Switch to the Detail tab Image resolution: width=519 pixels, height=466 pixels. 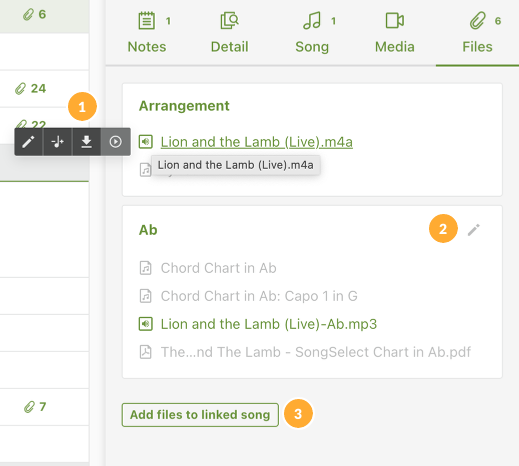(x=229, y=32)
